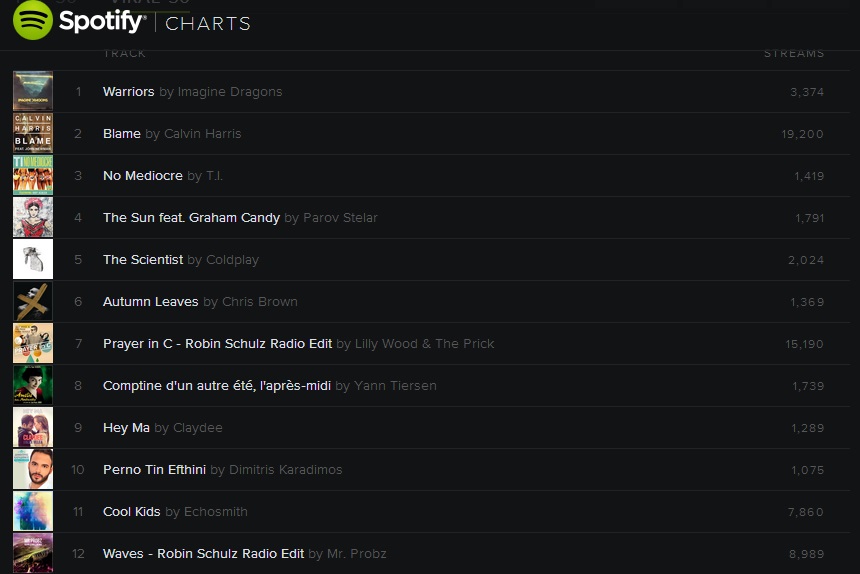This screenshot has height=574, width=860.
Task: Click the Blame album cover by Calvin Harris
Action: pyautogui.click(x=33, y=133)
